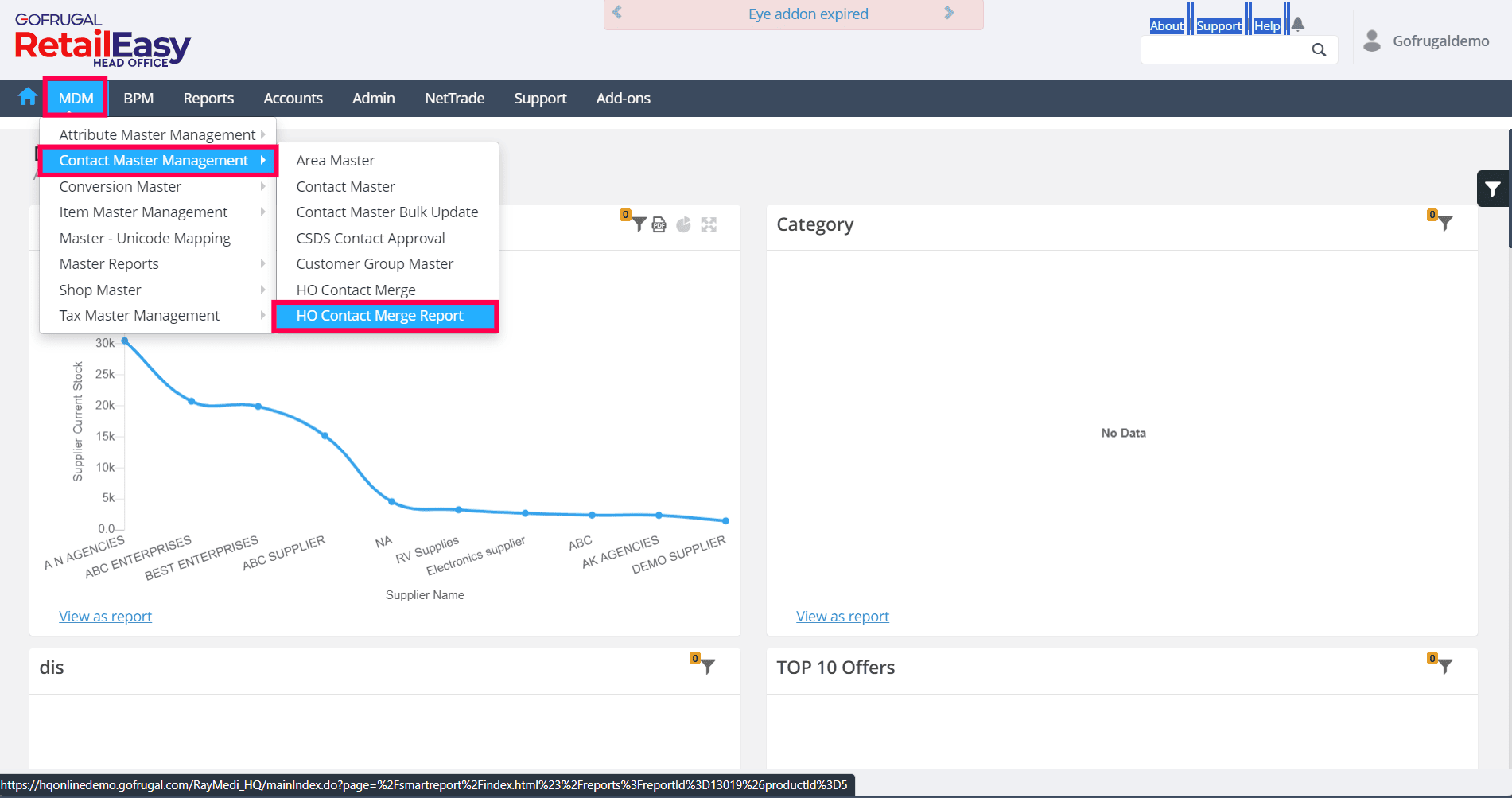Viewport: 1512px width, 798px height.
Task: Select Master - Unicode Mapping
Action: tap(158, 238)
